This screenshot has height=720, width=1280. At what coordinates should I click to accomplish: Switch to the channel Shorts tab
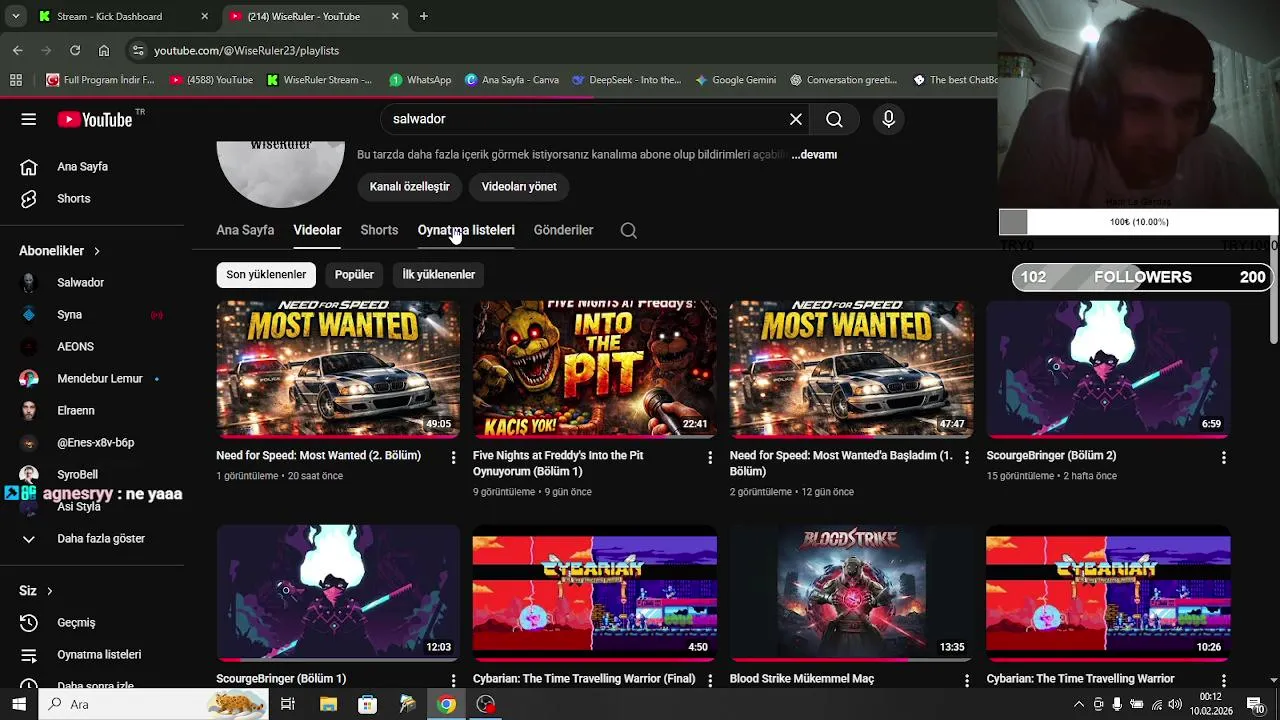379,230
